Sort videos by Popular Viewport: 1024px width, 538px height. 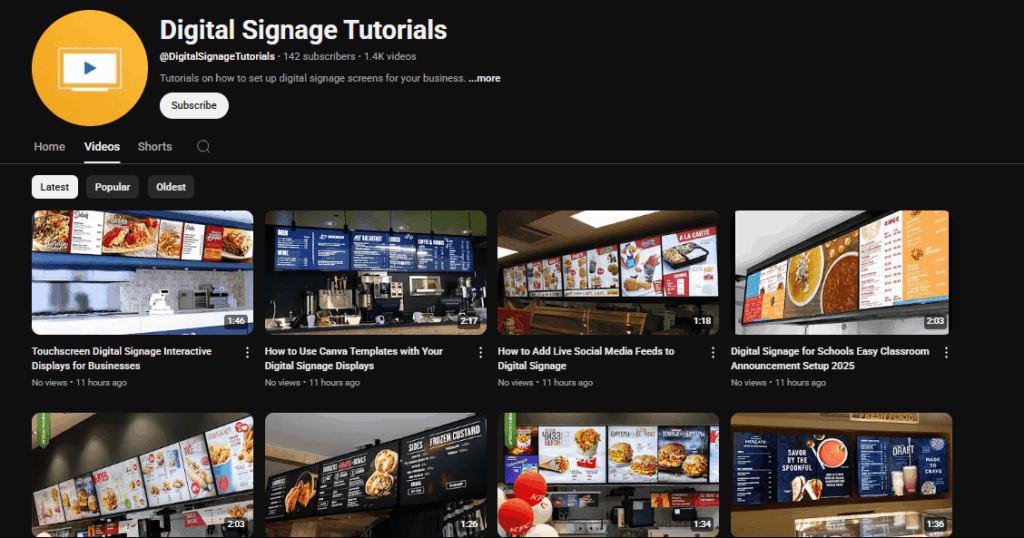point(112,187)
